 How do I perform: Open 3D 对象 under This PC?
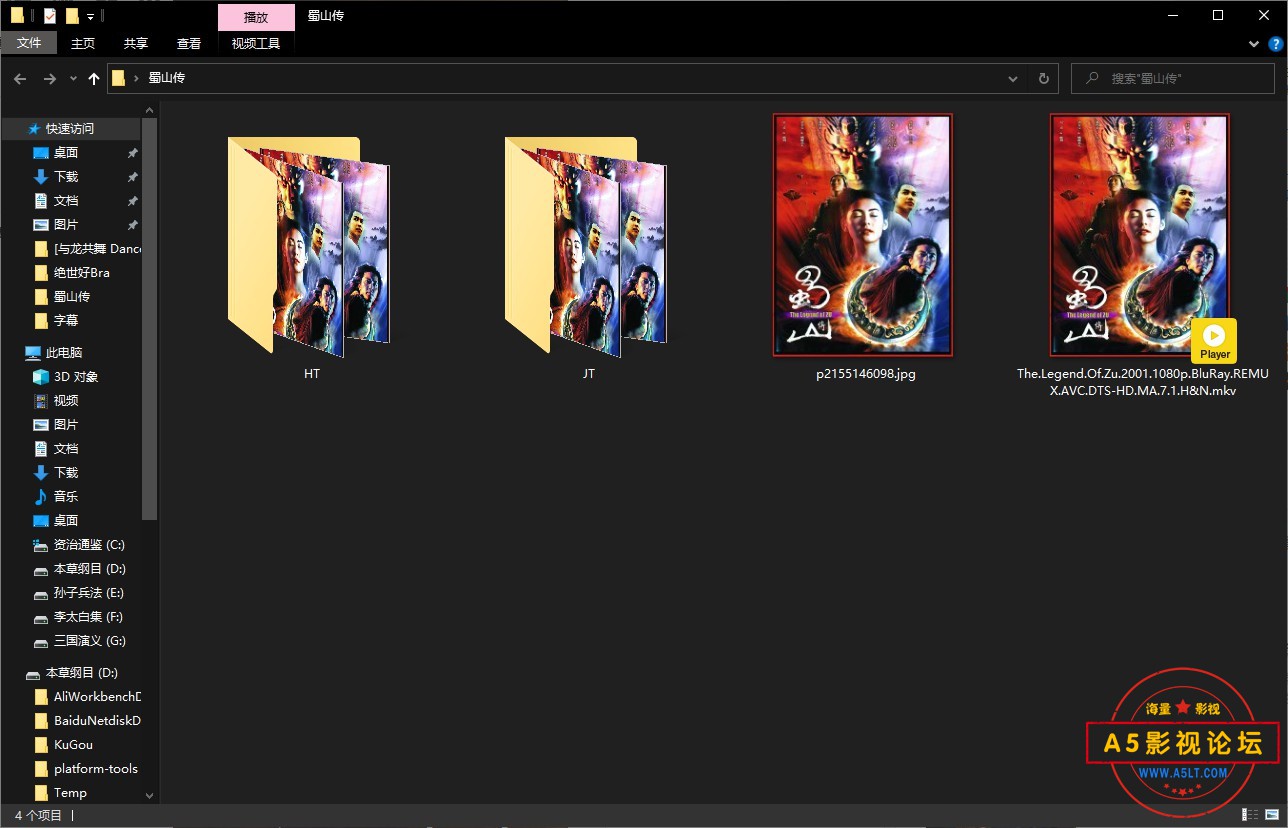[76, 376]
